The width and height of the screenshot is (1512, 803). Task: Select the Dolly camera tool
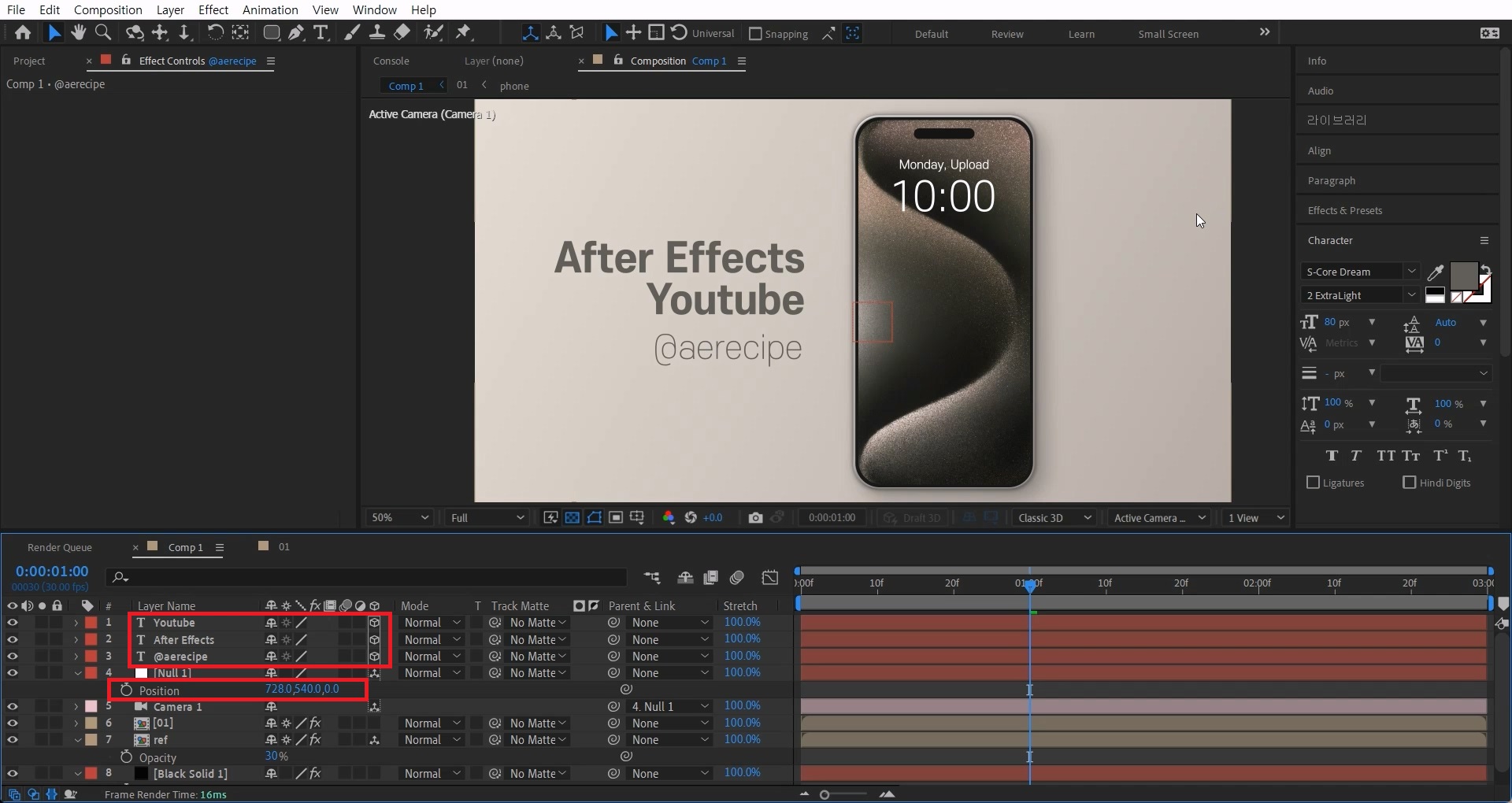[x=184, y=32]
